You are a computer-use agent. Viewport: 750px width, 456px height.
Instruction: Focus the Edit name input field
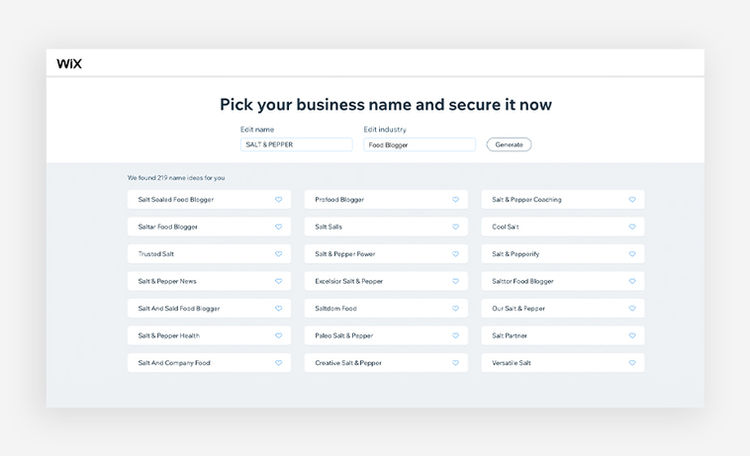click(297, 145)
